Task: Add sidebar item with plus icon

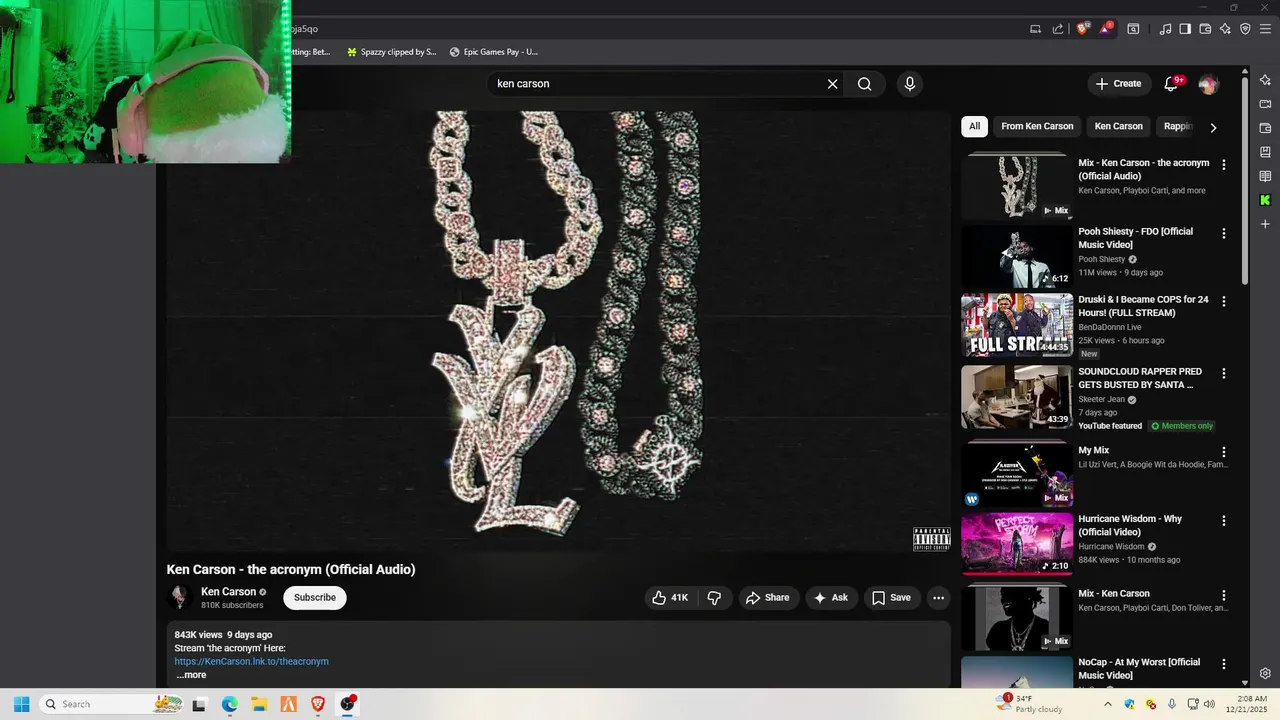Action: 1265,224
